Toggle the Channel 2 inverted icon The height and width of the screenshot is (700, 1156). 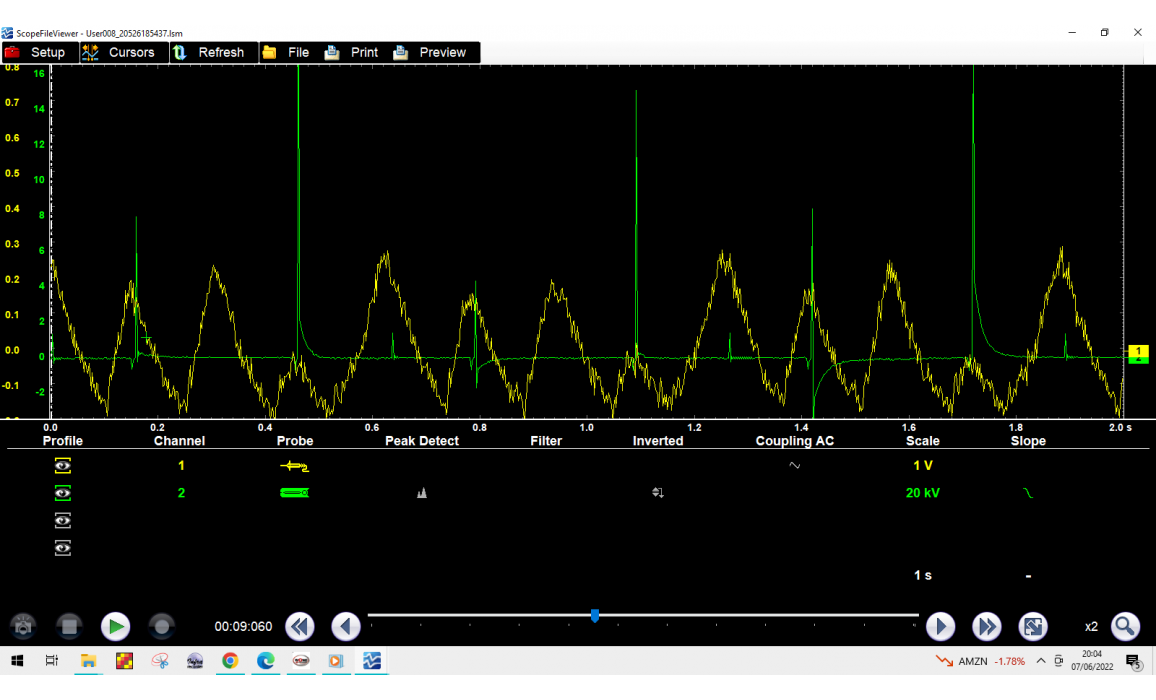(658, 493)
